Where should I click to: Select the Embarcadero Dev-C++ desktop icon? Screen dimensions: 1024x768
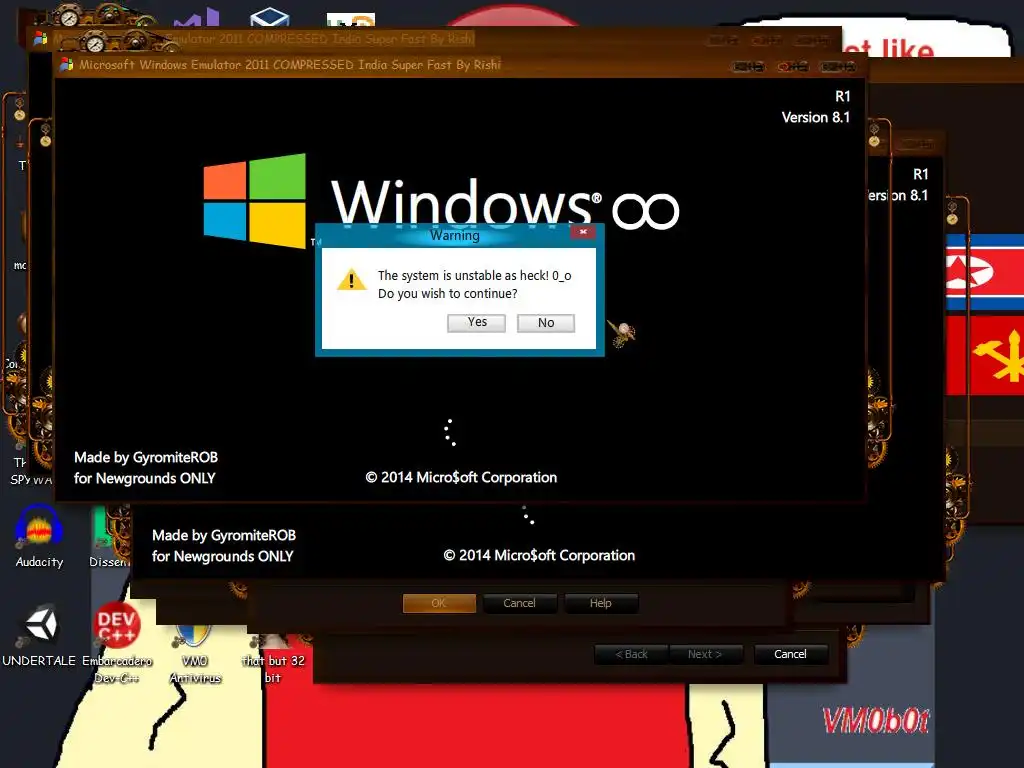coord(117,643)
